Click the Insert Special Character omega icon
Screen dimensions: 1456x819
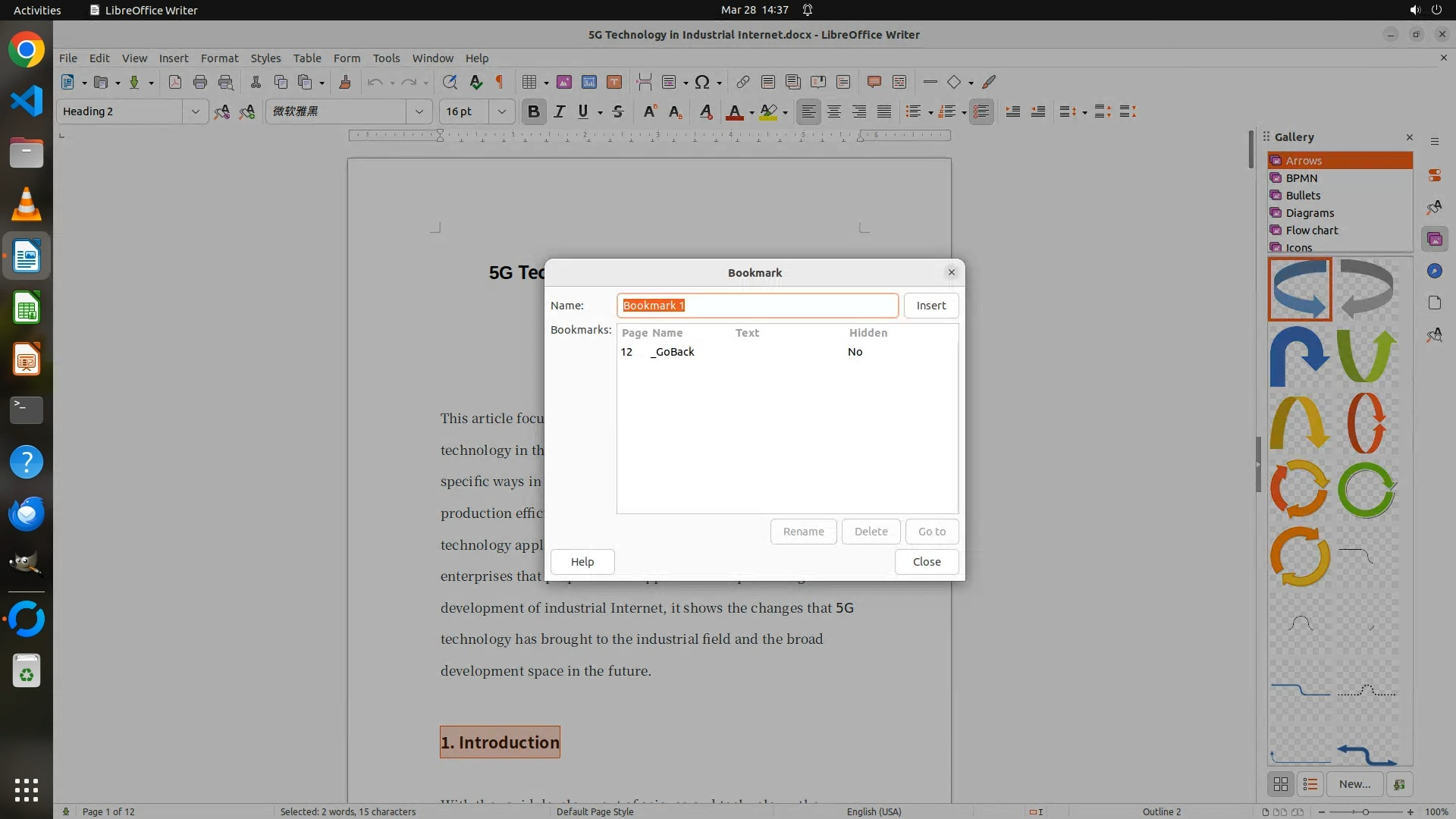702,82
